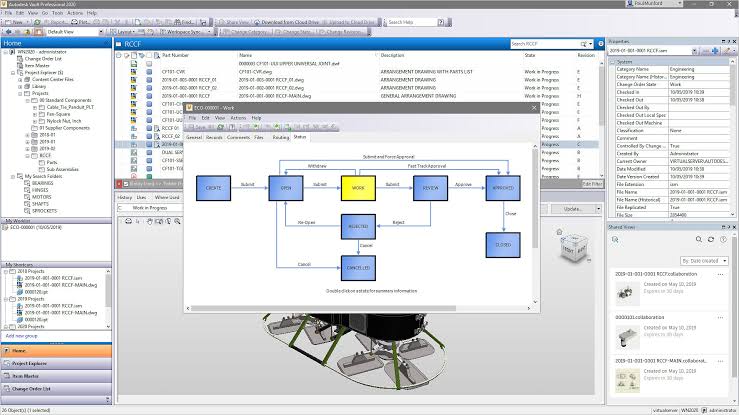This screenshot has width=739, height=415.
Task: Open the more options menu for RCCF.collaboration
Action: coord(720,274)
